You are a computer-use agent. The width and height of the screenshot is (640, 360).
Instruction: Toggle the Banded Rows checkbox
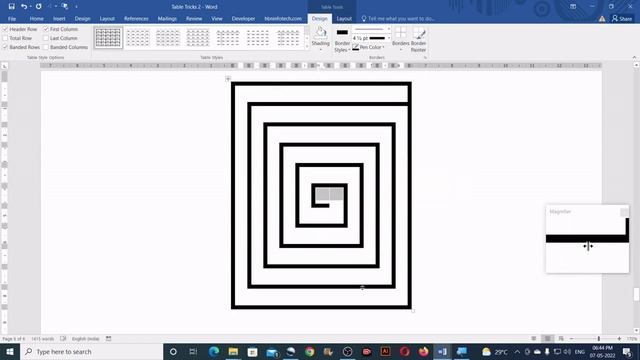5,47
